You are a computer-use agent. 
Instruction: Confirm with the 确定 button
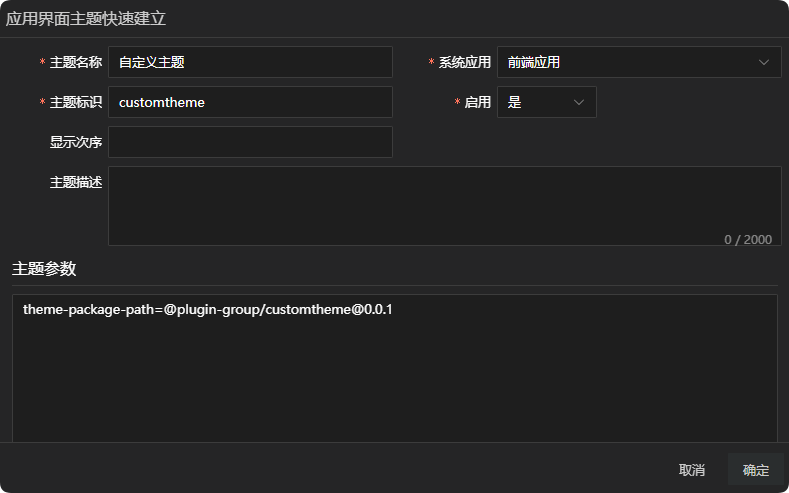point(756,470)
